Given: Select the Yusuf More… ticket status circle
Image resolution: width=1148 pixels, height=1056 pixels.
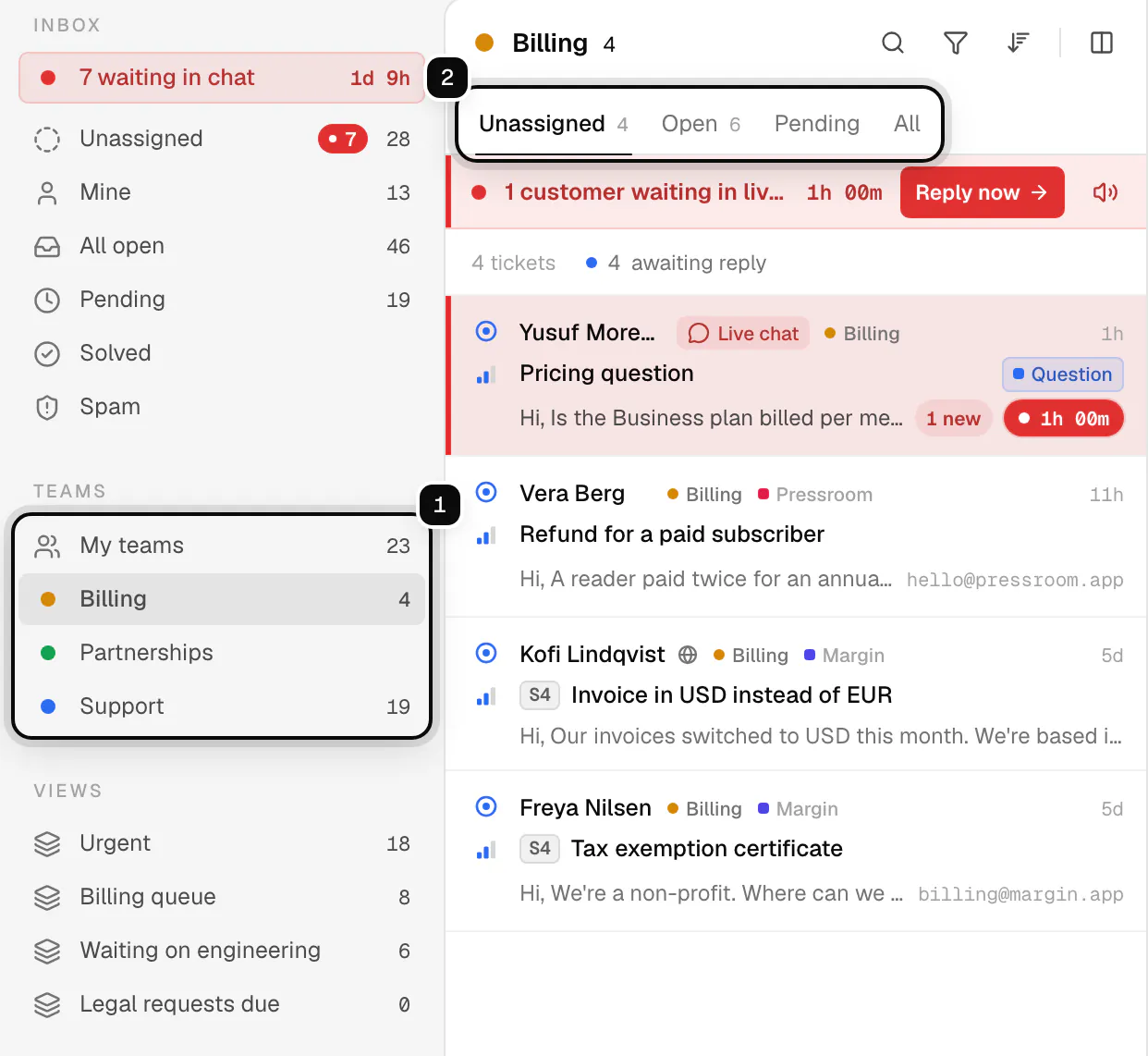Looking at the screenshot, I should (486, 331).
